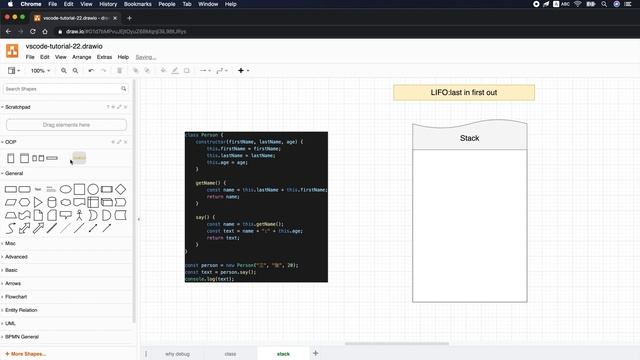The width and height of the screenshot is (640, 360).
Task: Add a new page with plus button
Action: tap(316, 353)
